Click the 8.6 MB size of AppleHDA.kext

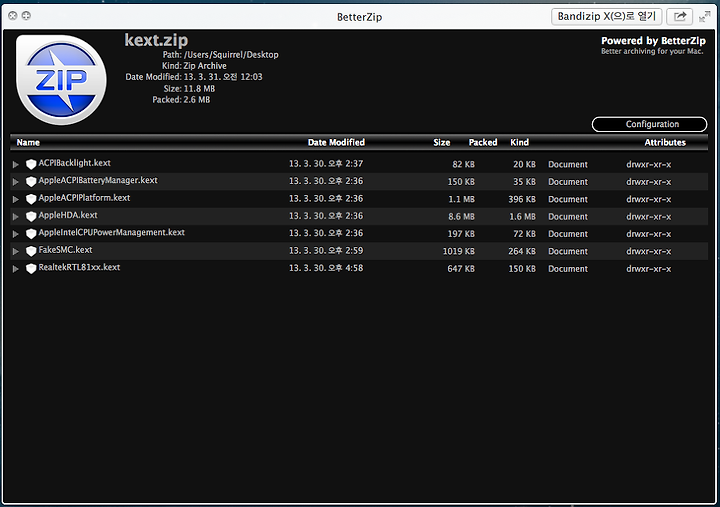pyautogui.click(x=461, y=217)
